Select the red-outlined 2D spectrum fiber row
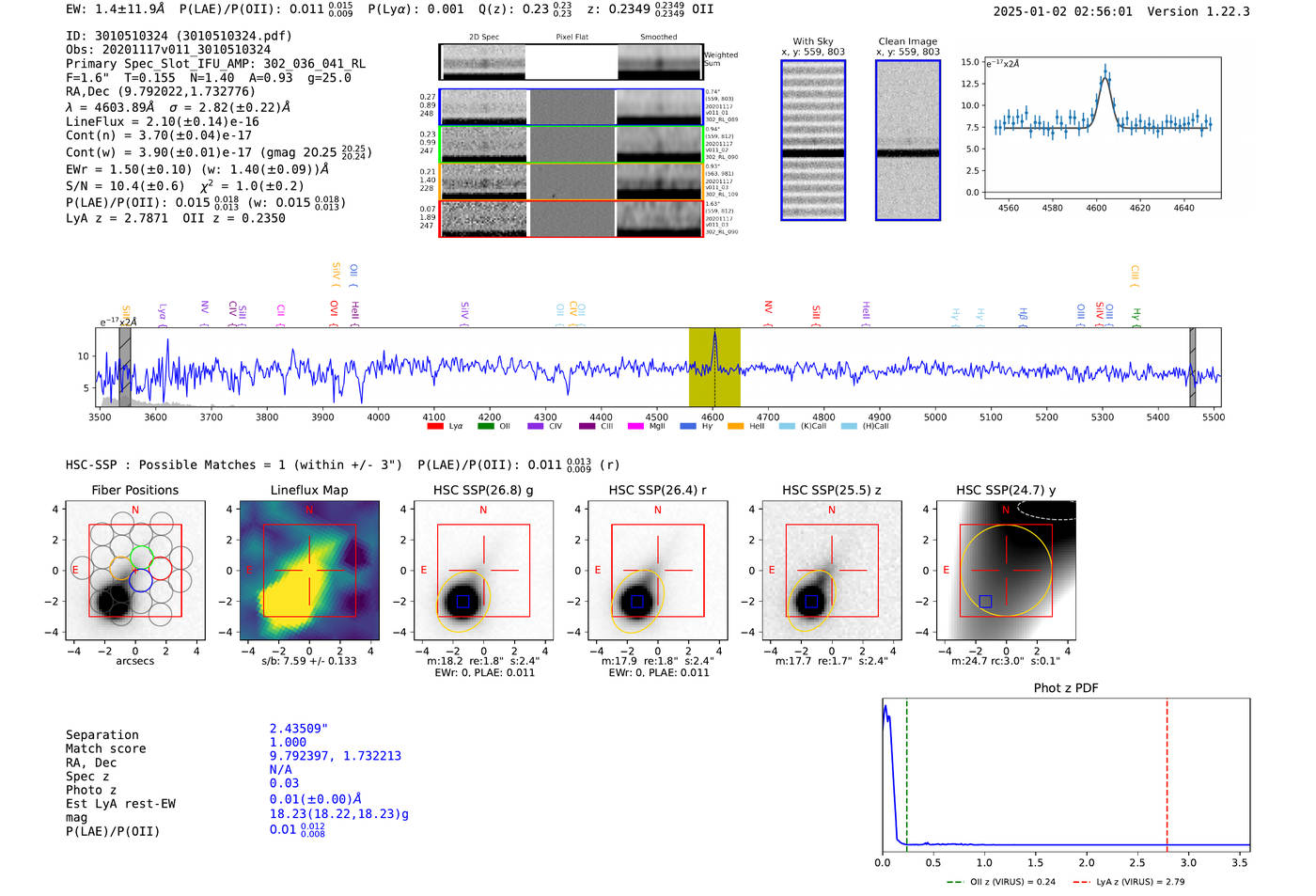 click(x=571, y=218)
